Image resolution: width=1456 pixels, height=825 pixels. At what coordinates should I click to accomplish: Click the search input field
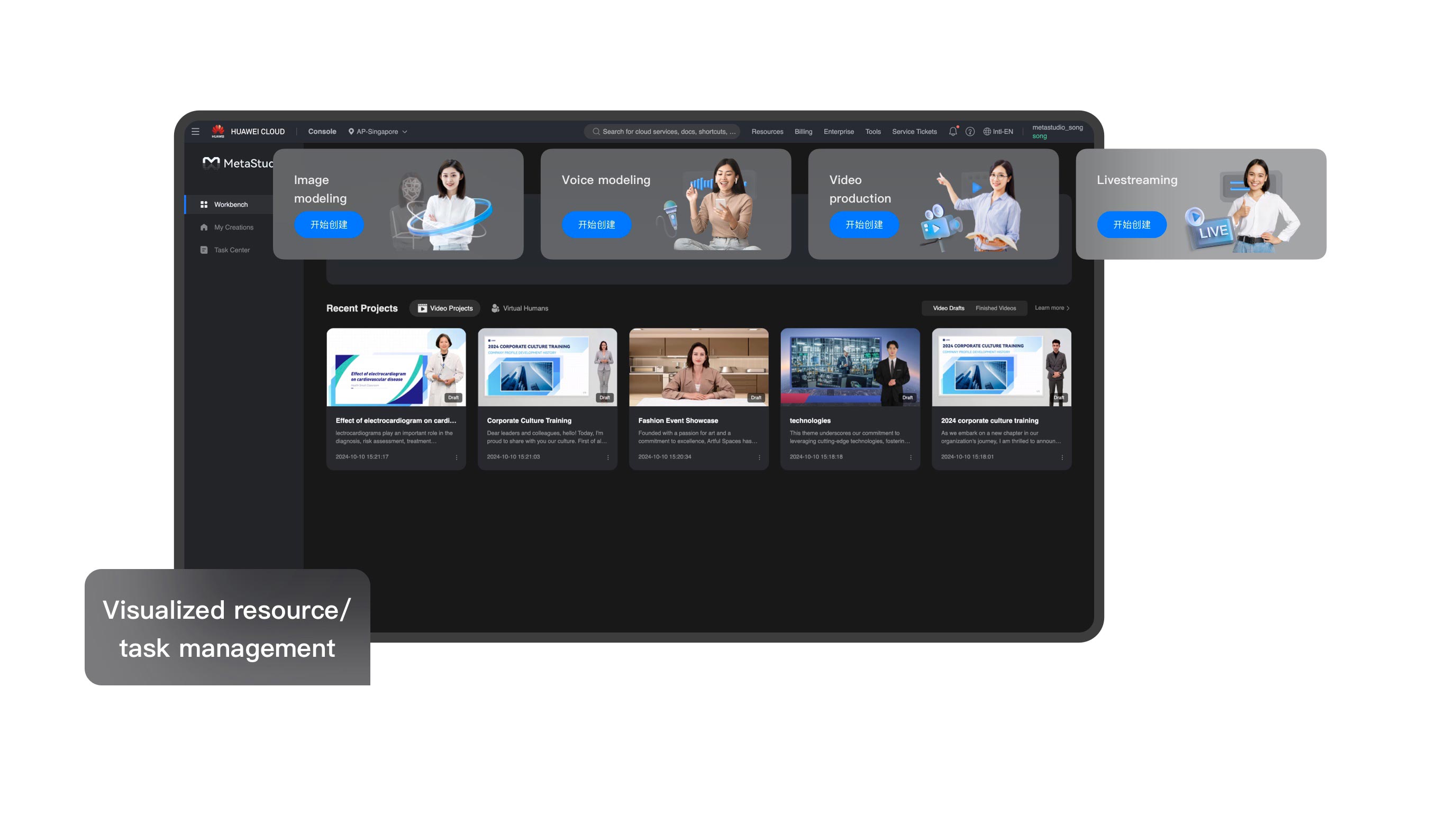pyautogui.click(x=662, y=131)
